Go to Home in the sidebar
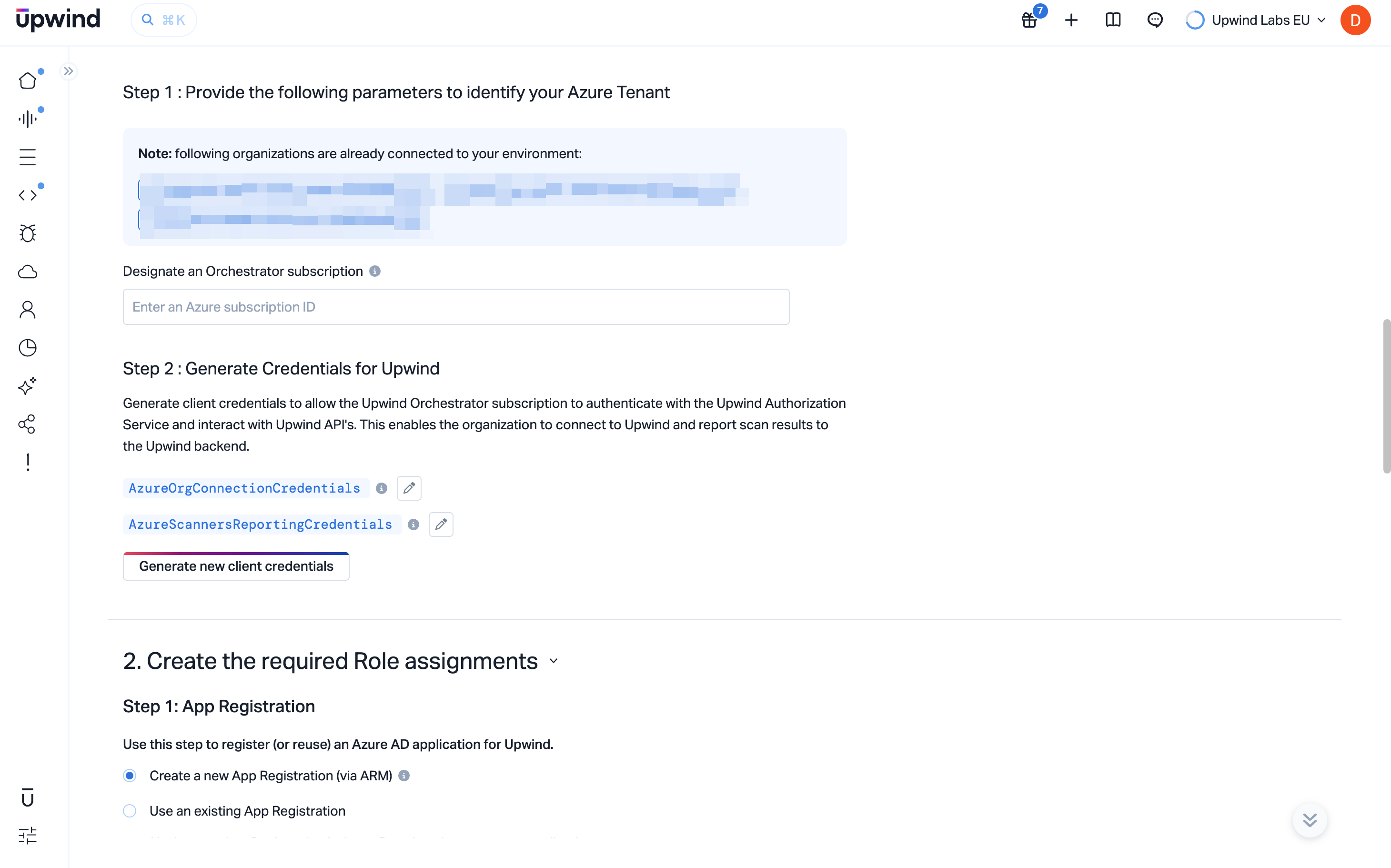 tap(28, 81)
